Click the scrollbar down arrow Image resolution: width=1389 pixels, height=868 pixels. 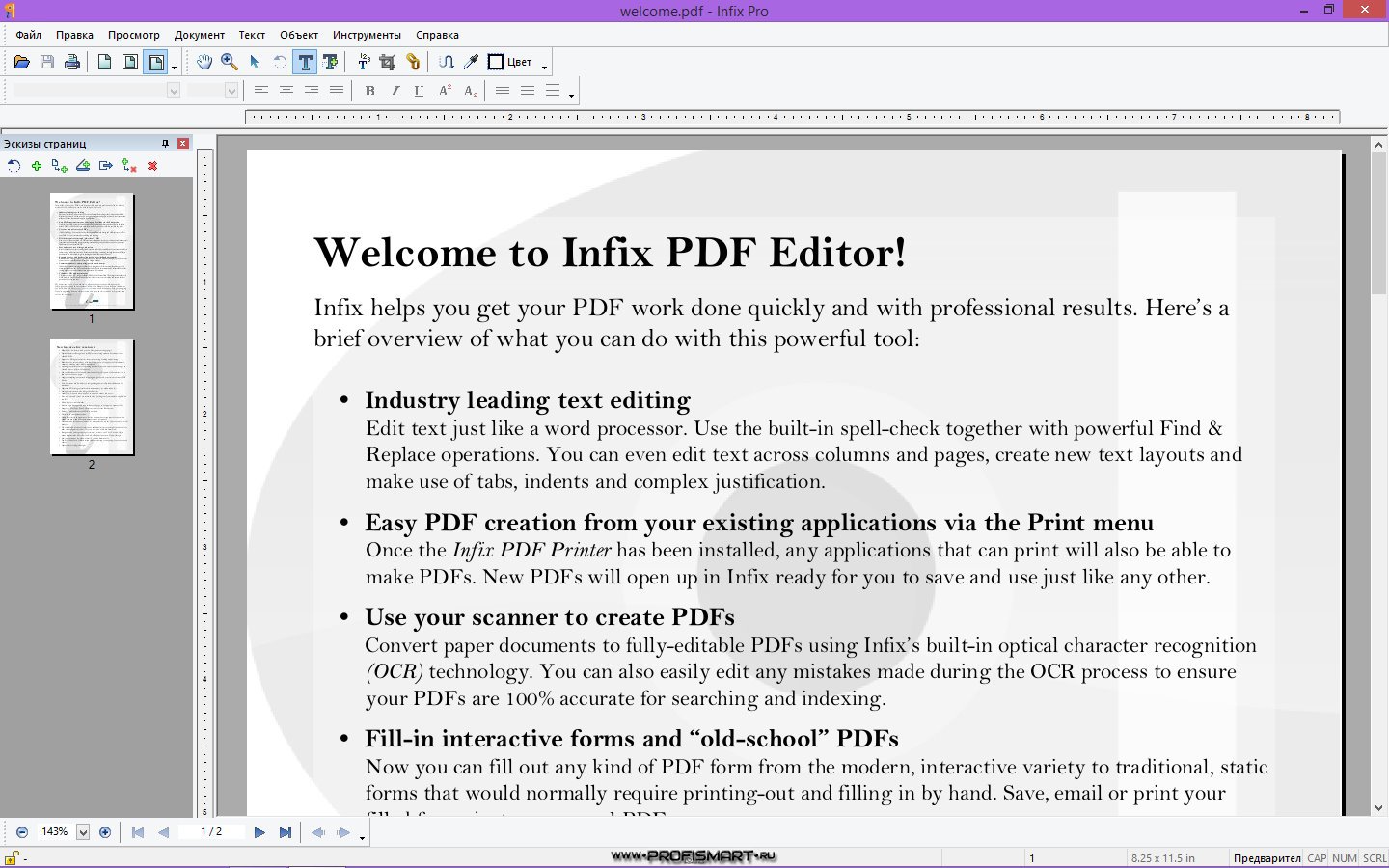1379,808
